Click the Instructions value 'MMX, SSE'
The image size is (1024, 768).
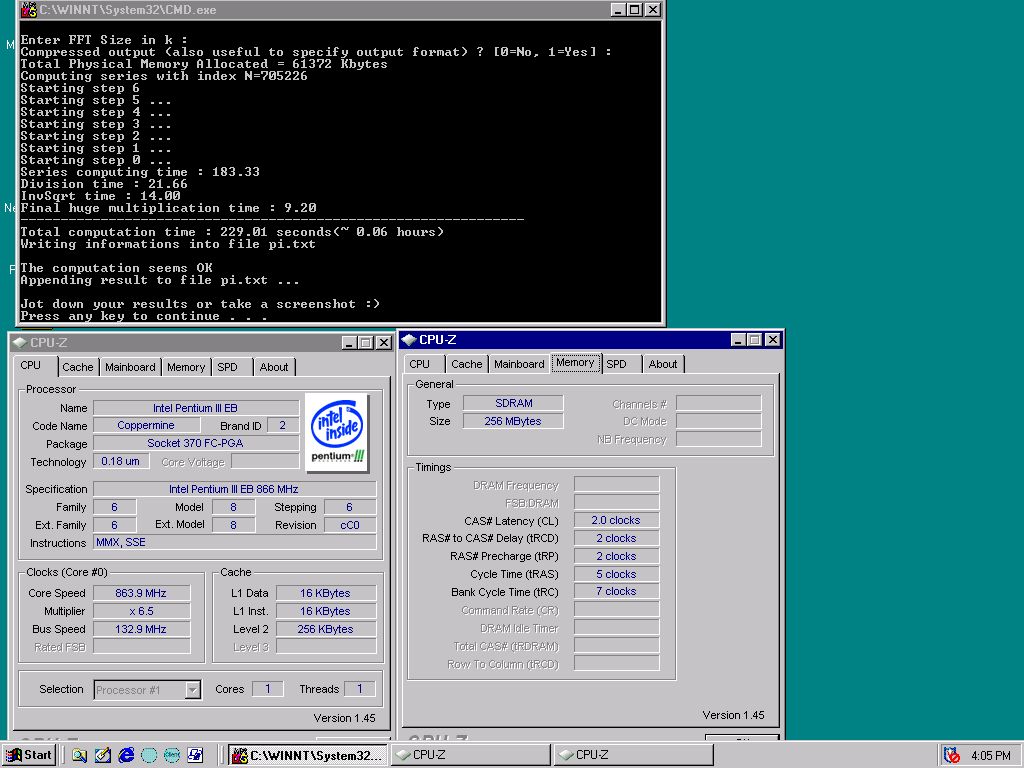(234, 543)
